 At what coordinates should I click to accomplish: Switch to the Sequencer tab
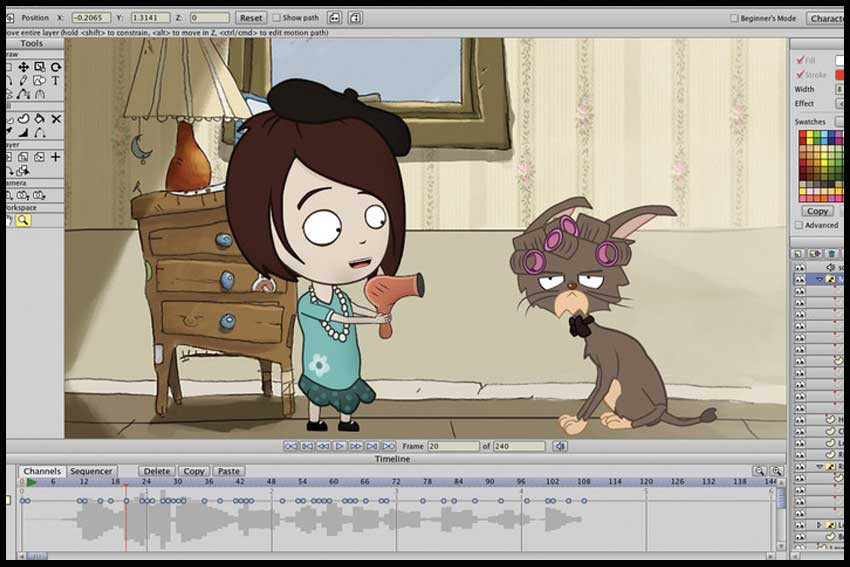click(x=91, y=471)
